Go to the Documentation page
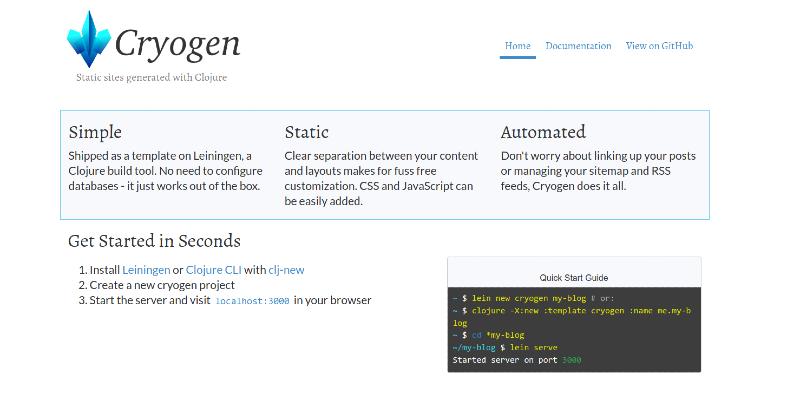 pyautogui.click(x=578, y=45)
